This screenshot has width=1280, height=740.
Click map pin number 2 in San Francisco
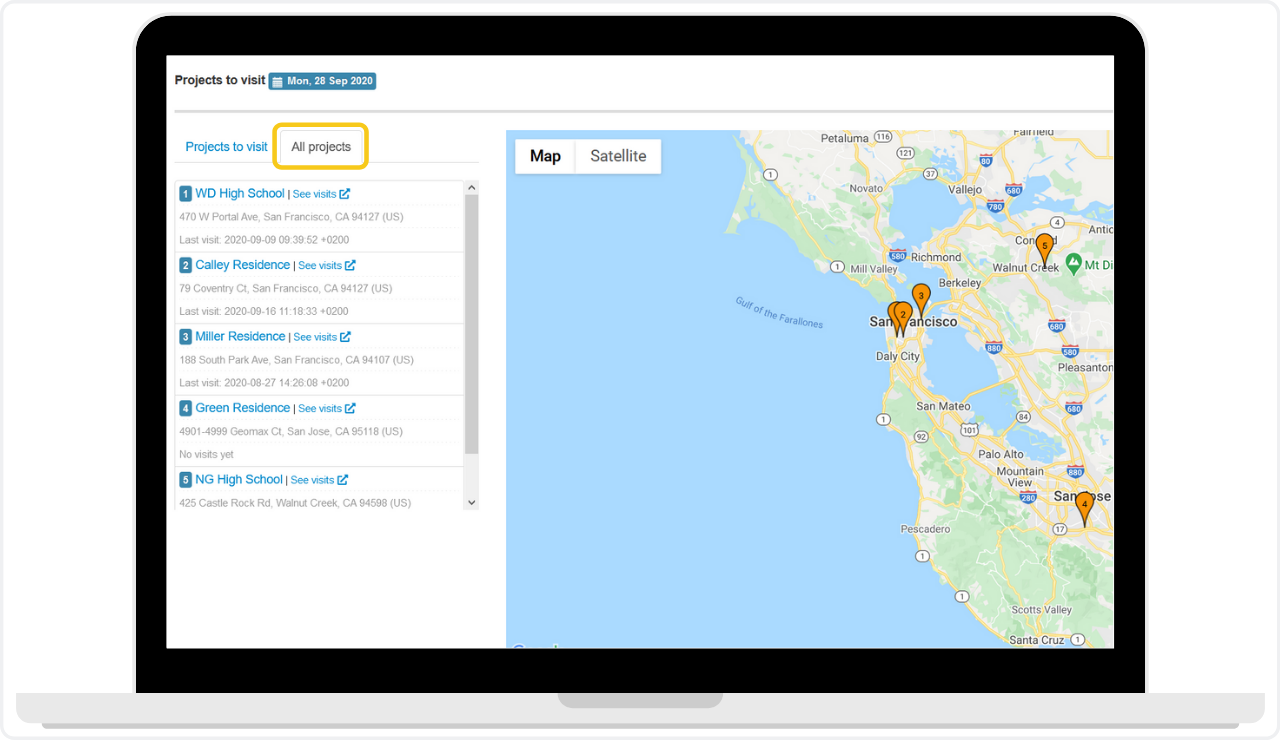pyautogui.click(x=903, y=315)
